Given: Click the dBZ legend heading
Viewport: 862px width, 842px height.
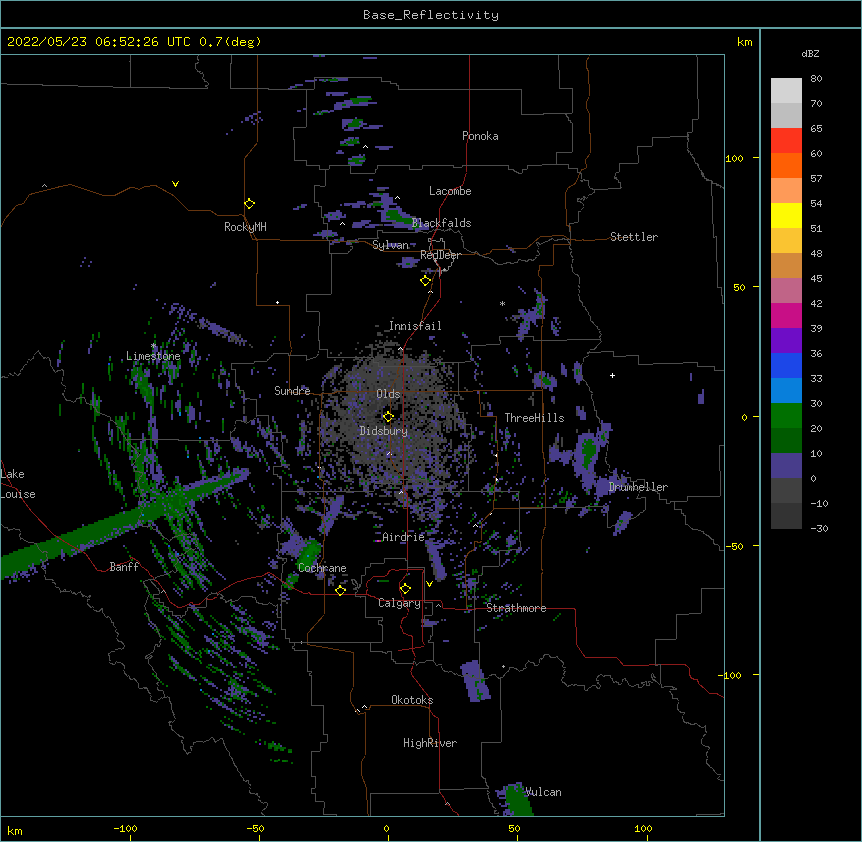Looking at the screenshot, I should [x=810, y=53].
